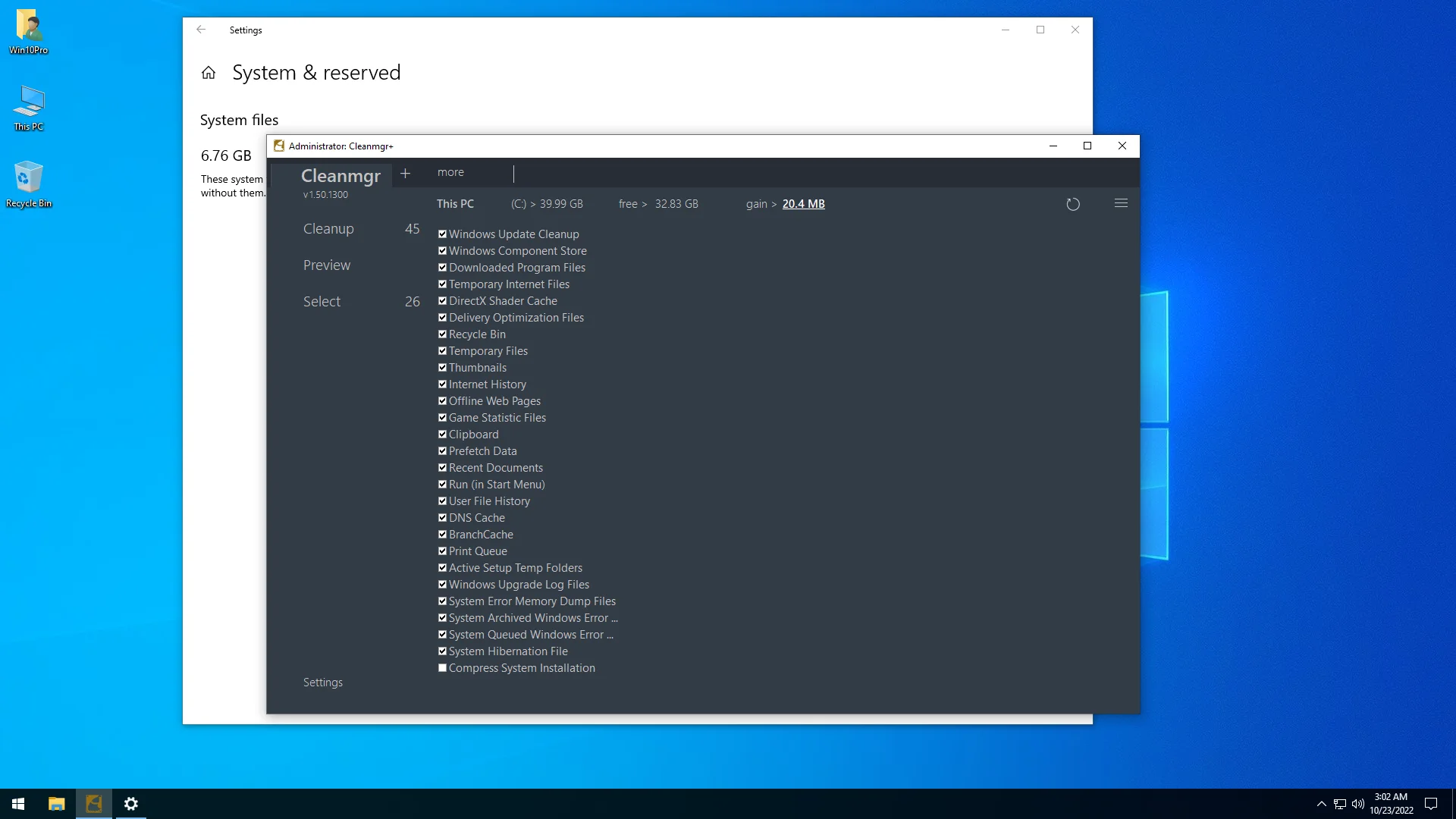
Task: Click the Recycle Bin desktop icon
Action: (x=29, y=184)
